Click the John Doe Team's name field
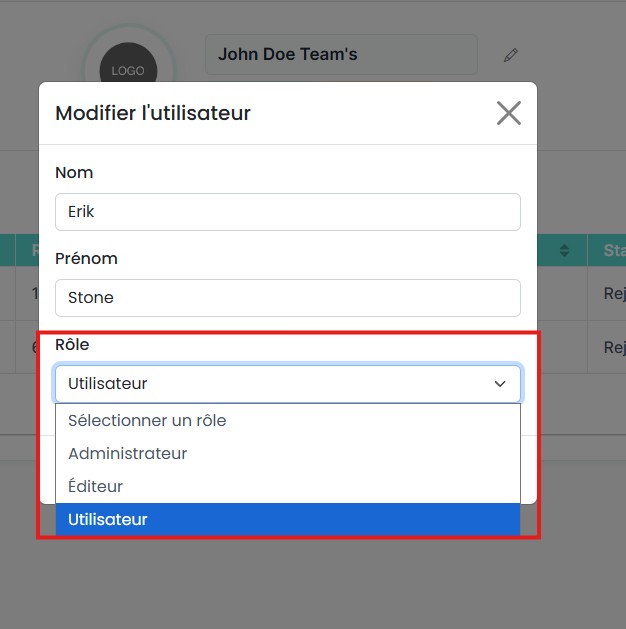 point(340,55)
